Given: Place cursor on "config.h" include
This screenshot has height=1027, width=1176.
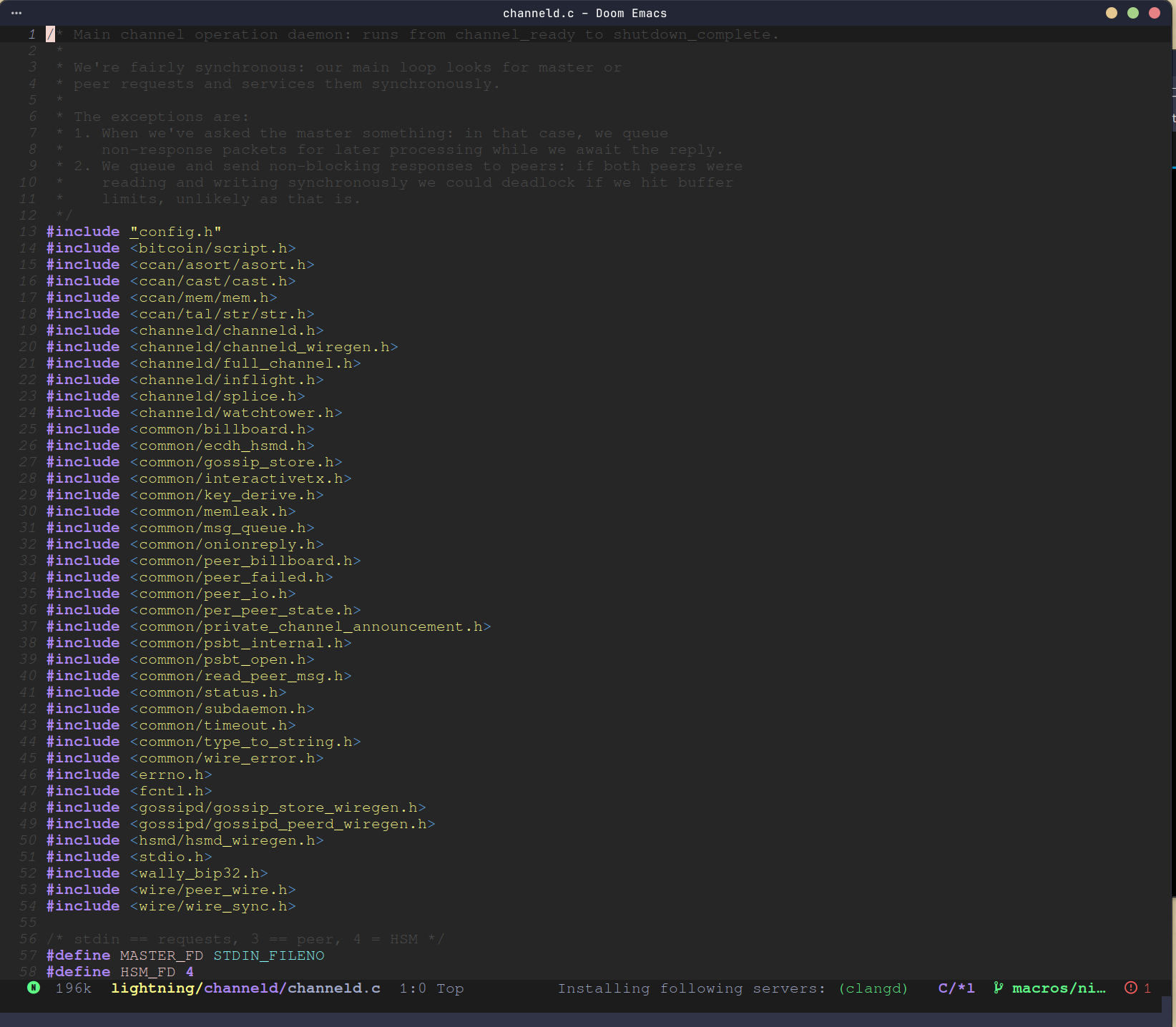Looking at the screenshot, I should coord(176,232).
